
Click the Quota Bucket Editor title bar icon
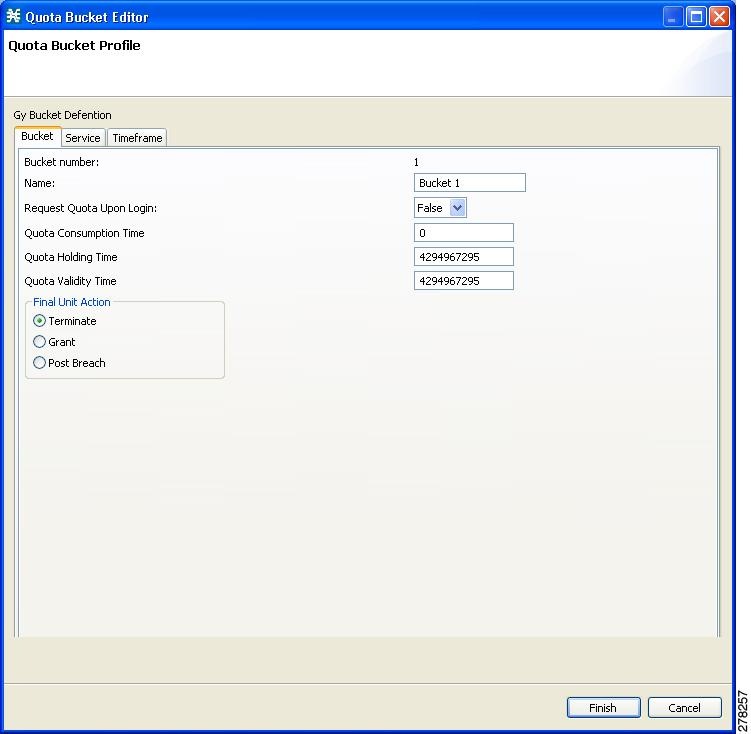click(13, 16)
